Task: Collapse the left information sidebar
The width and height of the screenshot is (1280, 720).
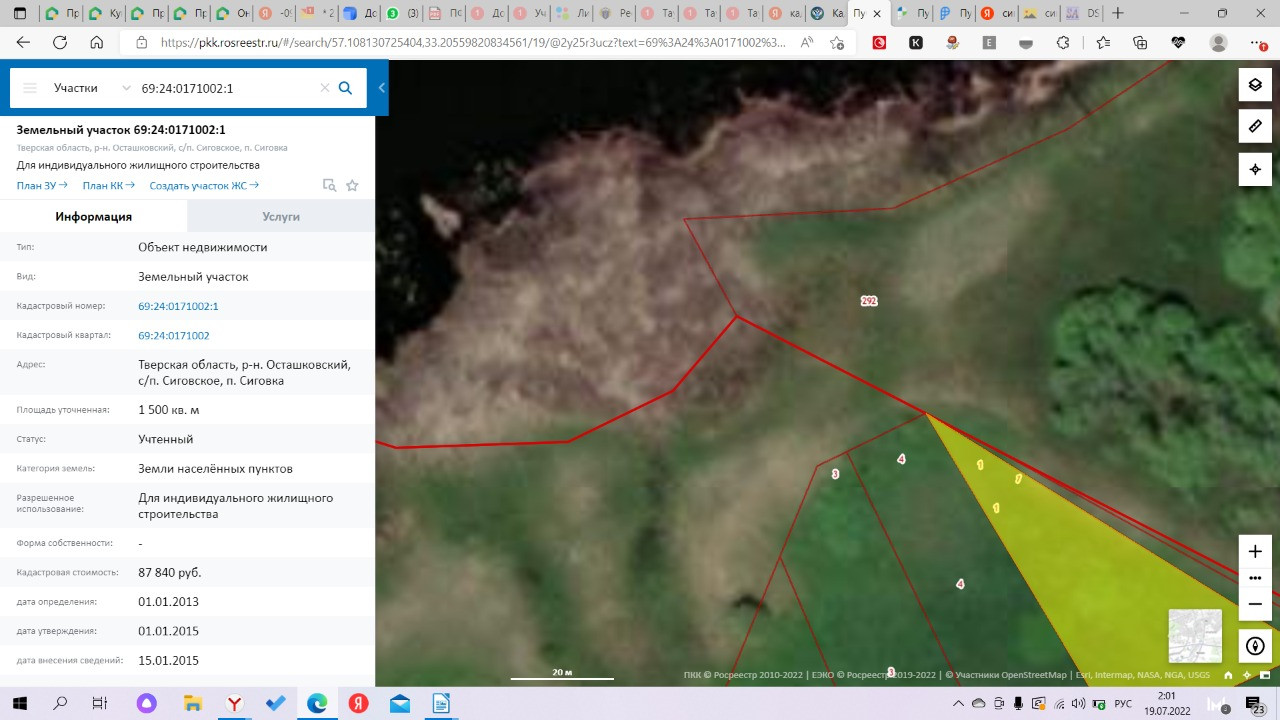Action: [x=381, y=88]
